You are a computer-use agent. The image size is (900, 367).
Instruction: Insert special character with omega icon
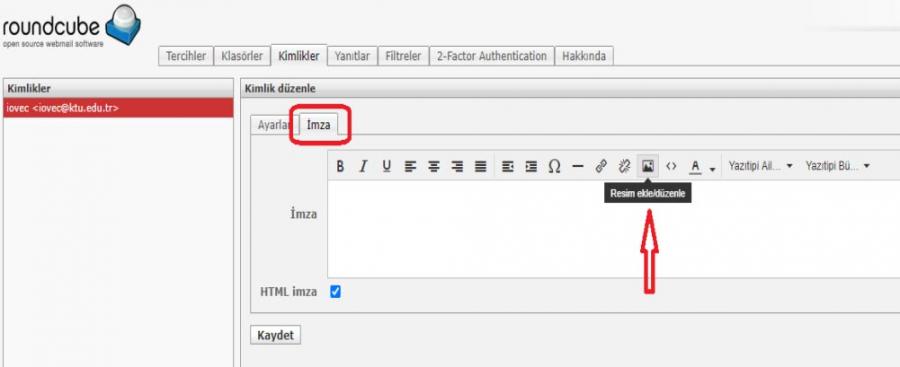554,167
